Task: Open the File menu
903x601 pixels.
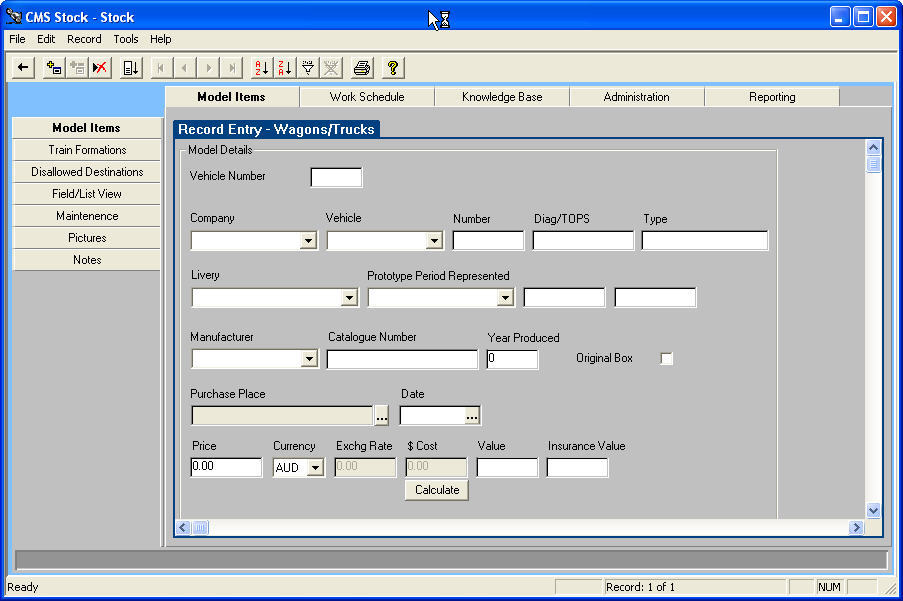Action: point(17,39)
